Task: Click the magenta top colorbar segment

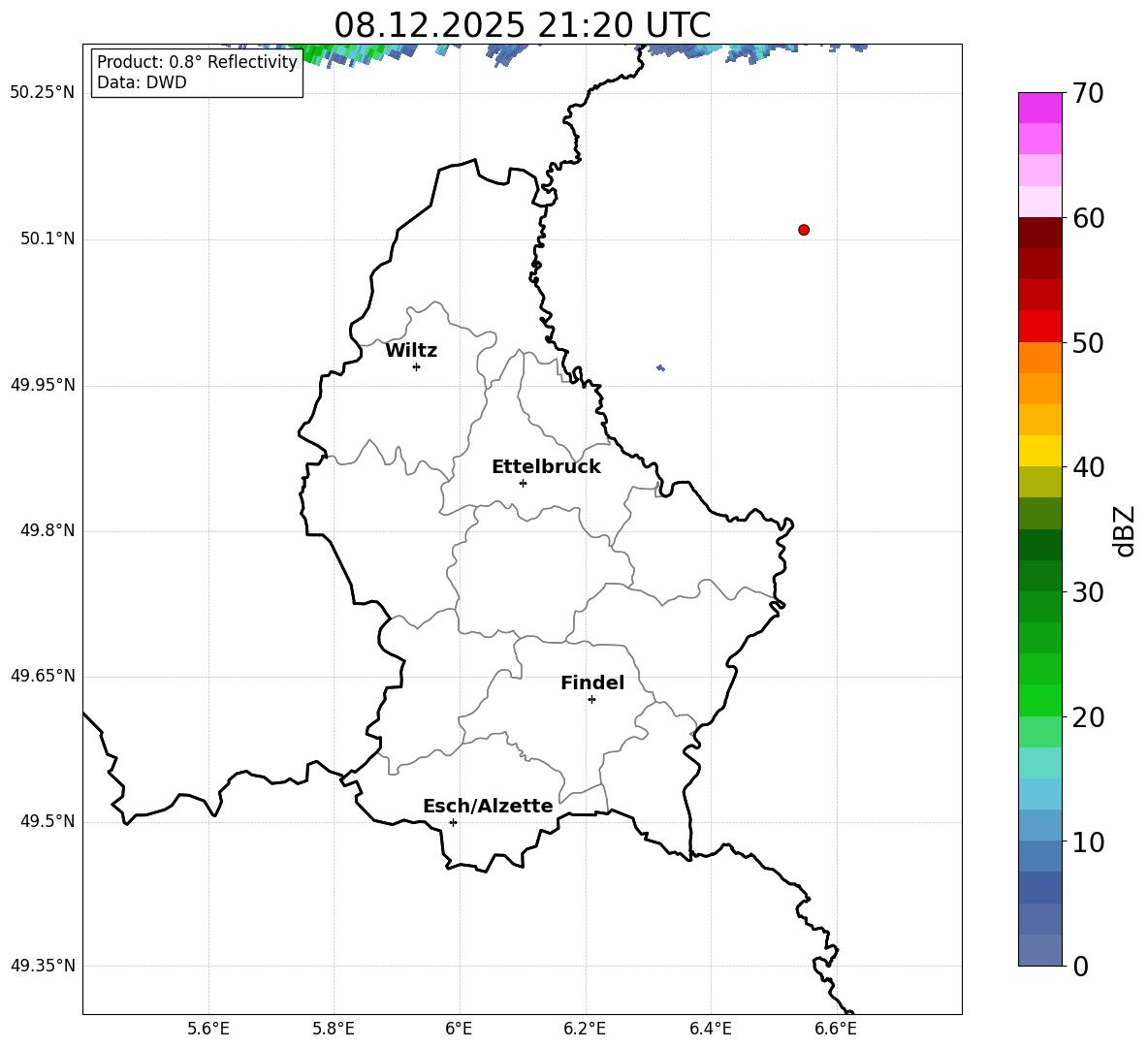Action: click(1039, 108)
